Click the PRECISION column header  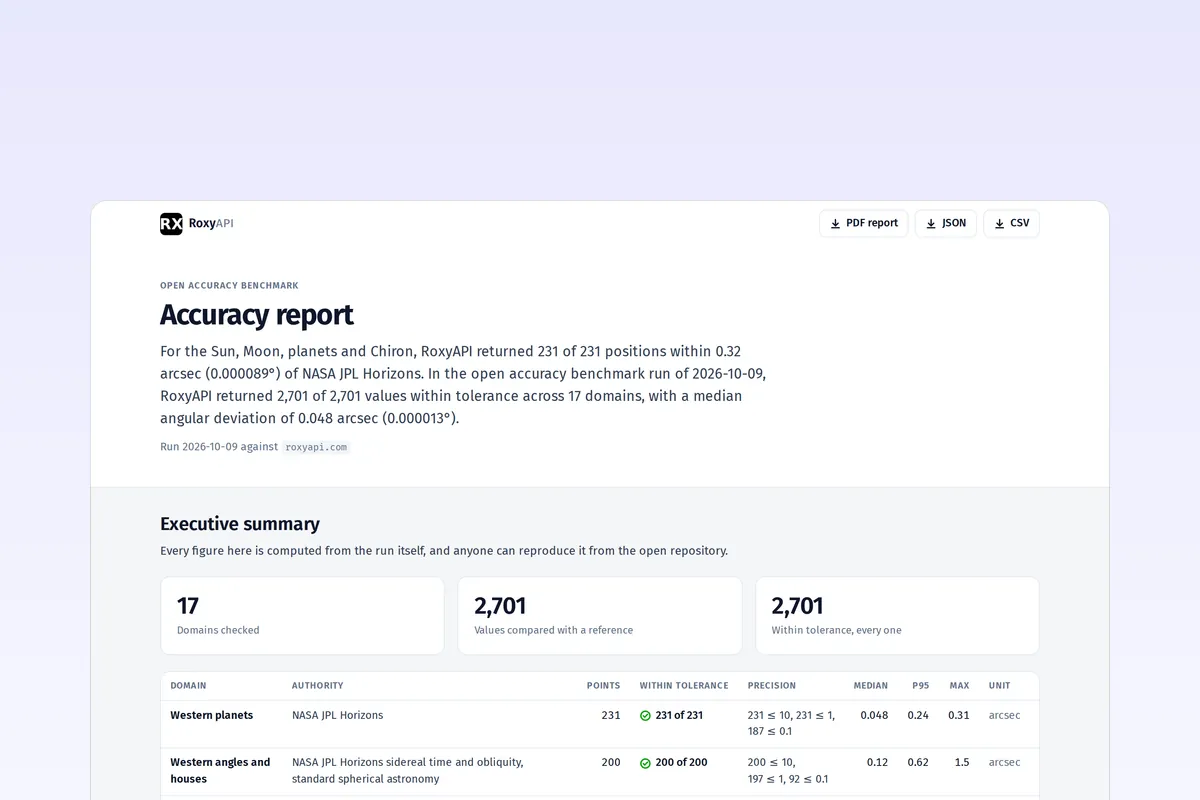pyautogui.click(x=772, y=686)
